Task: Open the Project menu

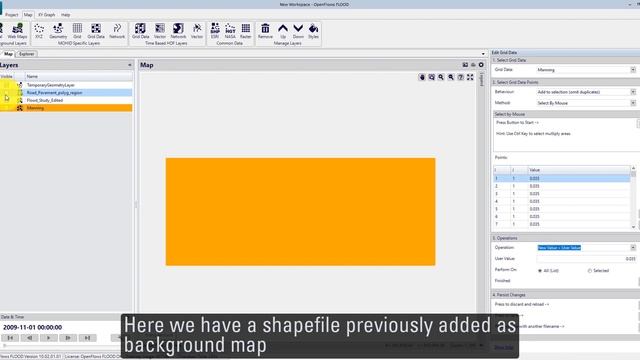Action: [x=12, y=15]
